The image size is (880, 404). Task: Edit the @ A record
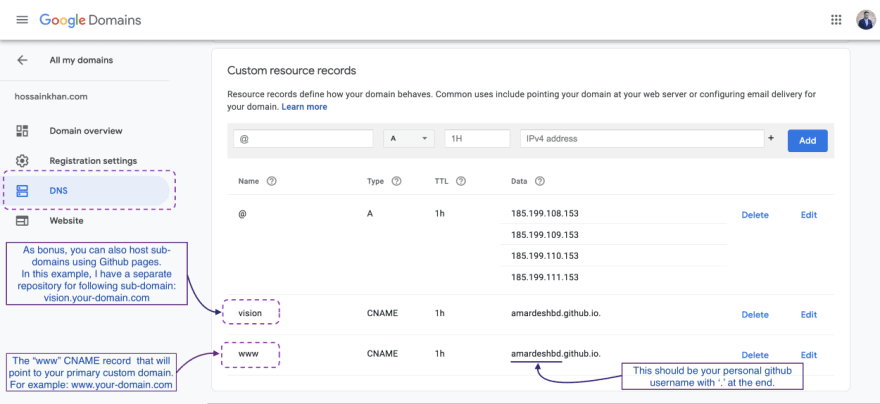809,215
